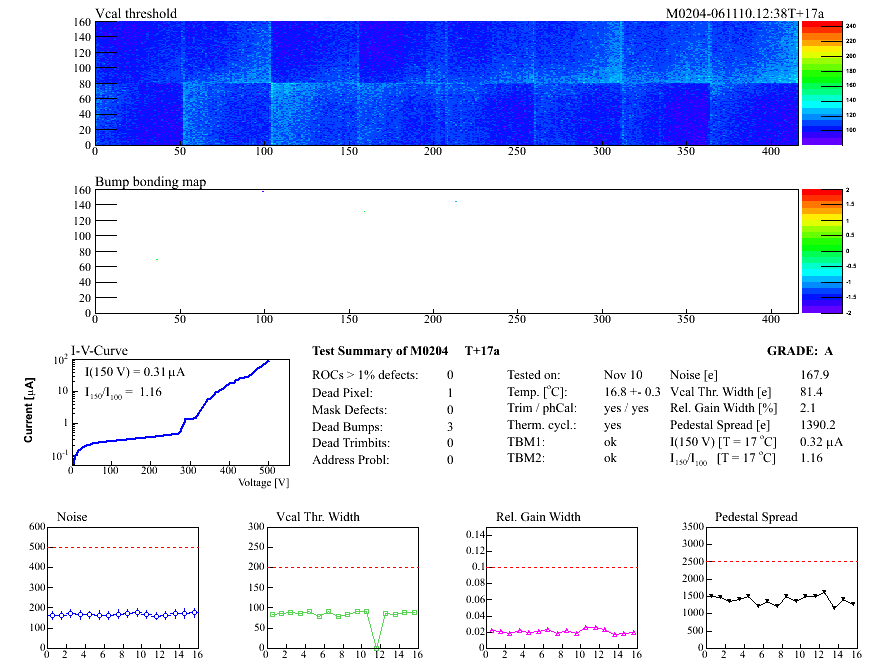Viewport: 896px width, 672px height.
Task: Click the "Pedestal Spread" plot title
Action: click(756, 517)
